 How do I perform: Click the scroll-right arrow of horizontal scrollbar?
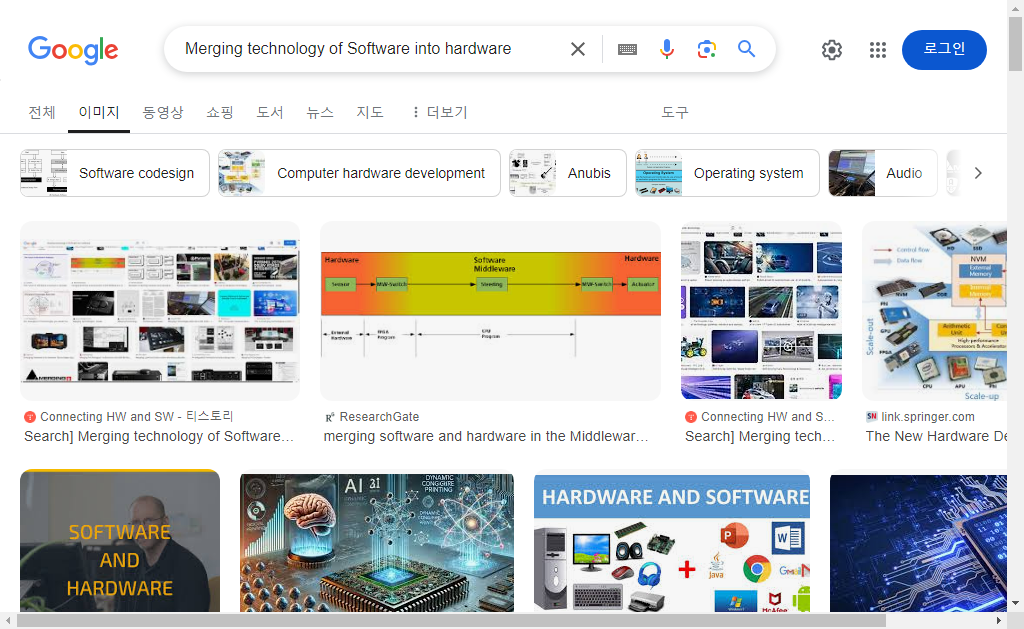(x=999, y=620)
